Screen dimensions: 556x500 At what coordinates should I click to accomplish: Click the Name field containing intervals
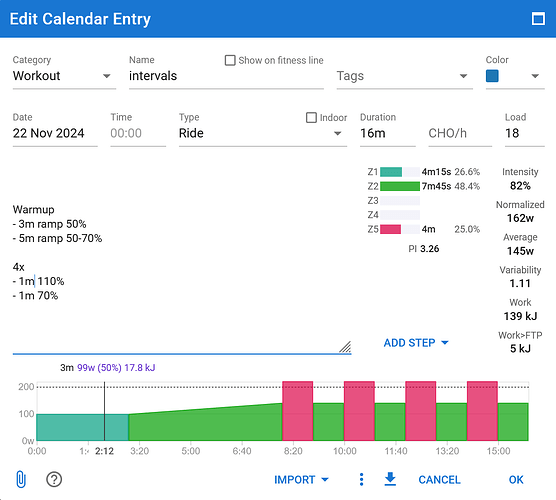pos(226,76)
